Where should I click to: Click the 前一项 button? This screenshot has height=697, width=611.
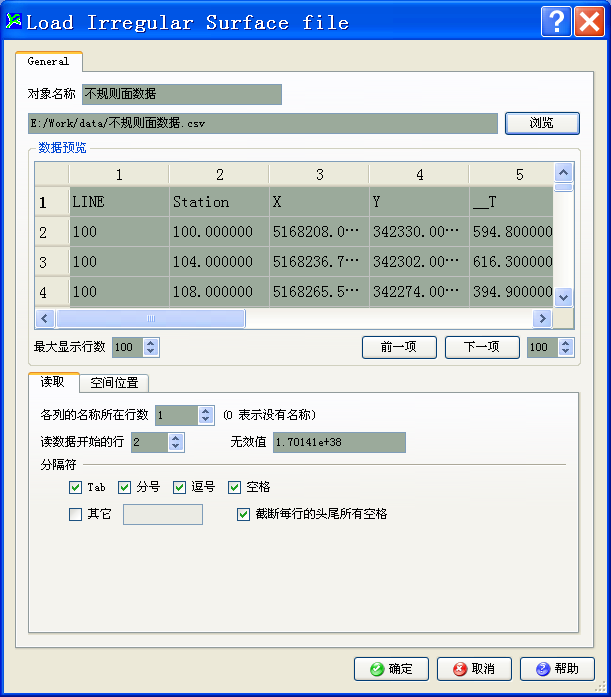(x=399, y=347)
